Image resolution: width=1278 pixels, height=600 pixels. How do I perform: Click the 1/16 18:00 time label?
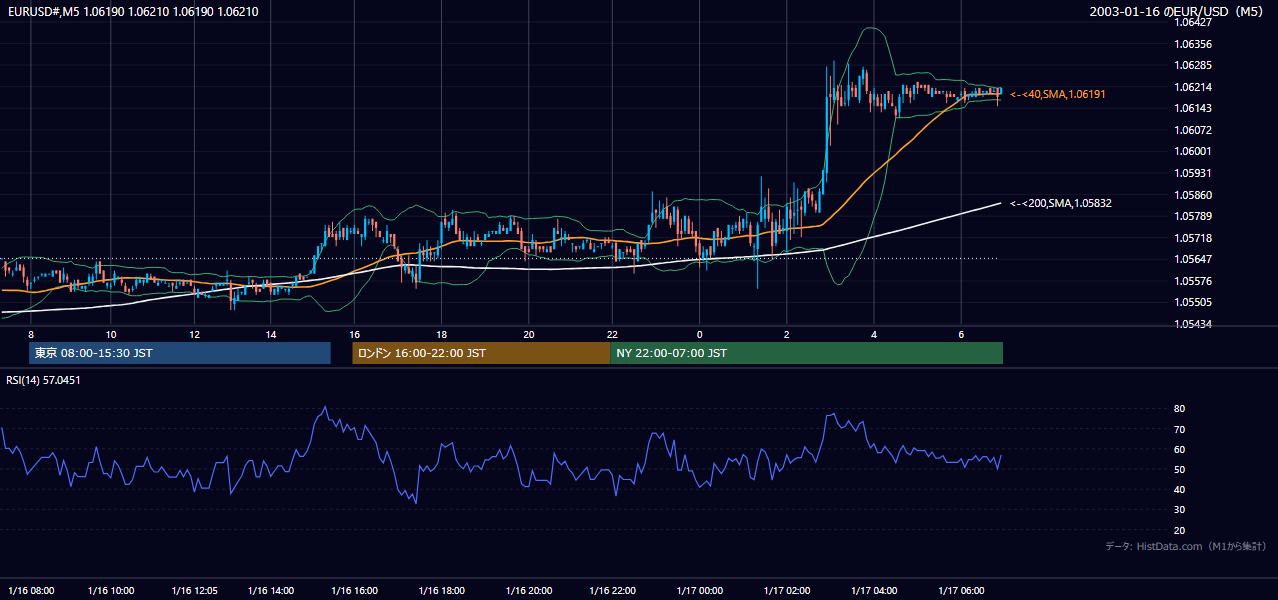442,591
